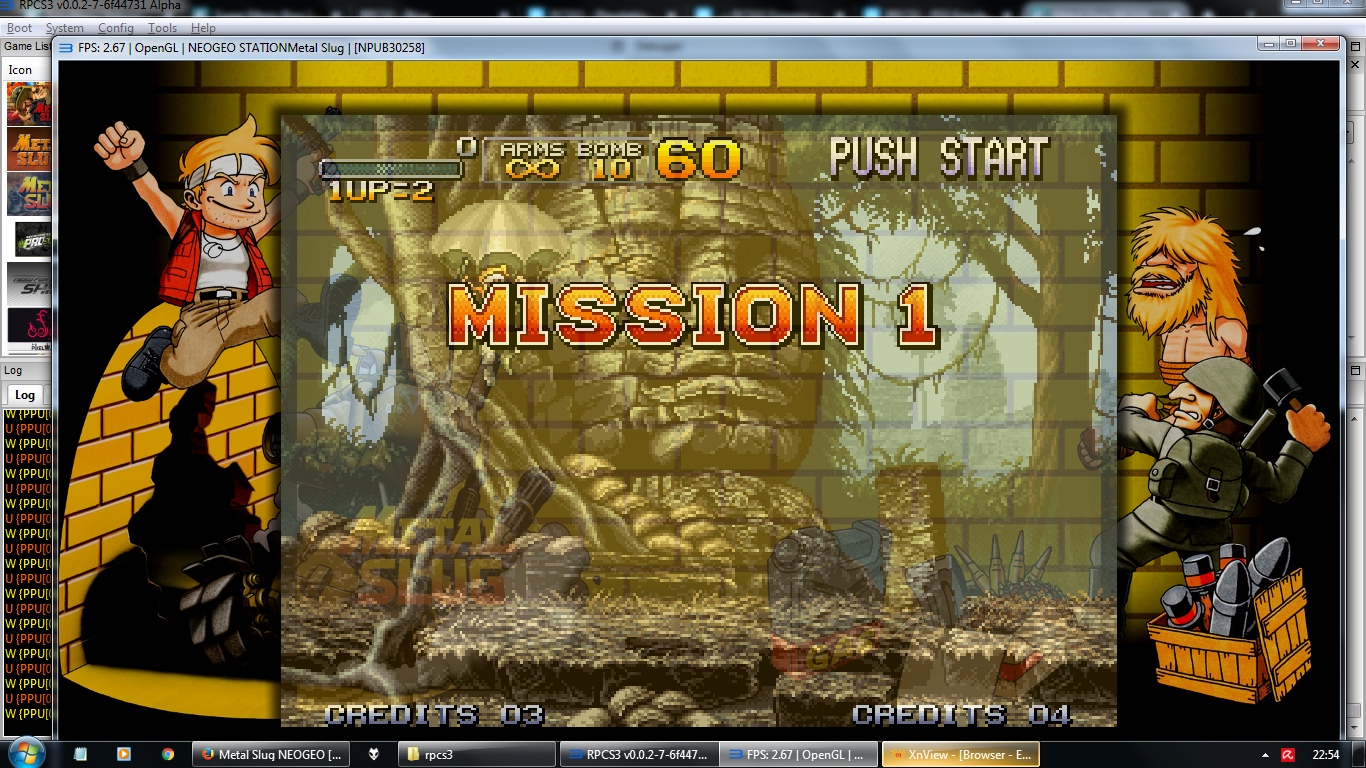Click the RPCS3 main window title bar icon
This screenshot has width=1366, height=768.
pos(8,6)
